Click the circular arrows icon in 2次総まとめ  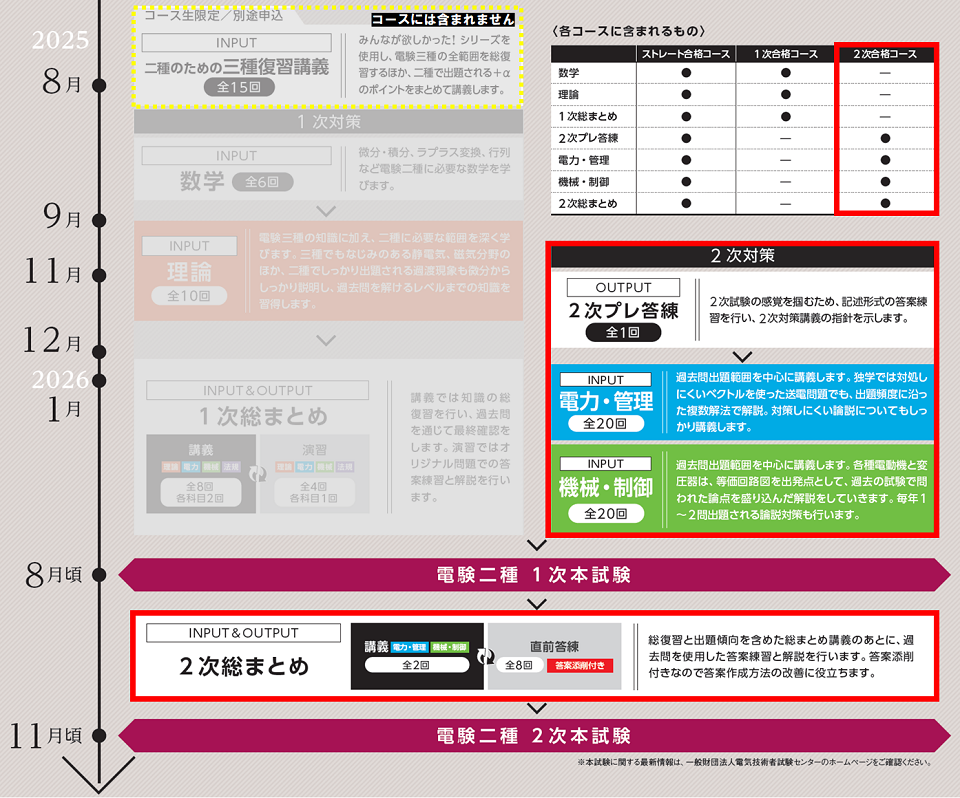pos(485,655)
